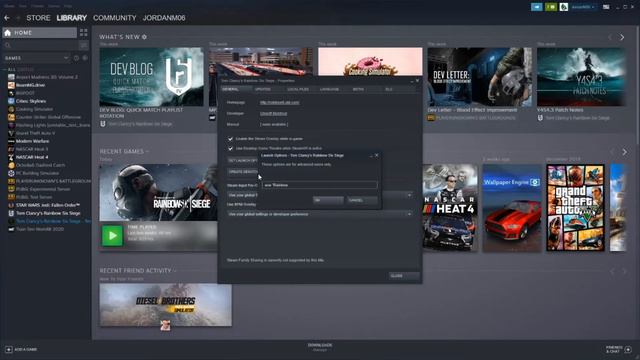Screen dimensions: 640x360
Task: Click the PC Building Simulator icon in sidebar
Action: [11, 173]
